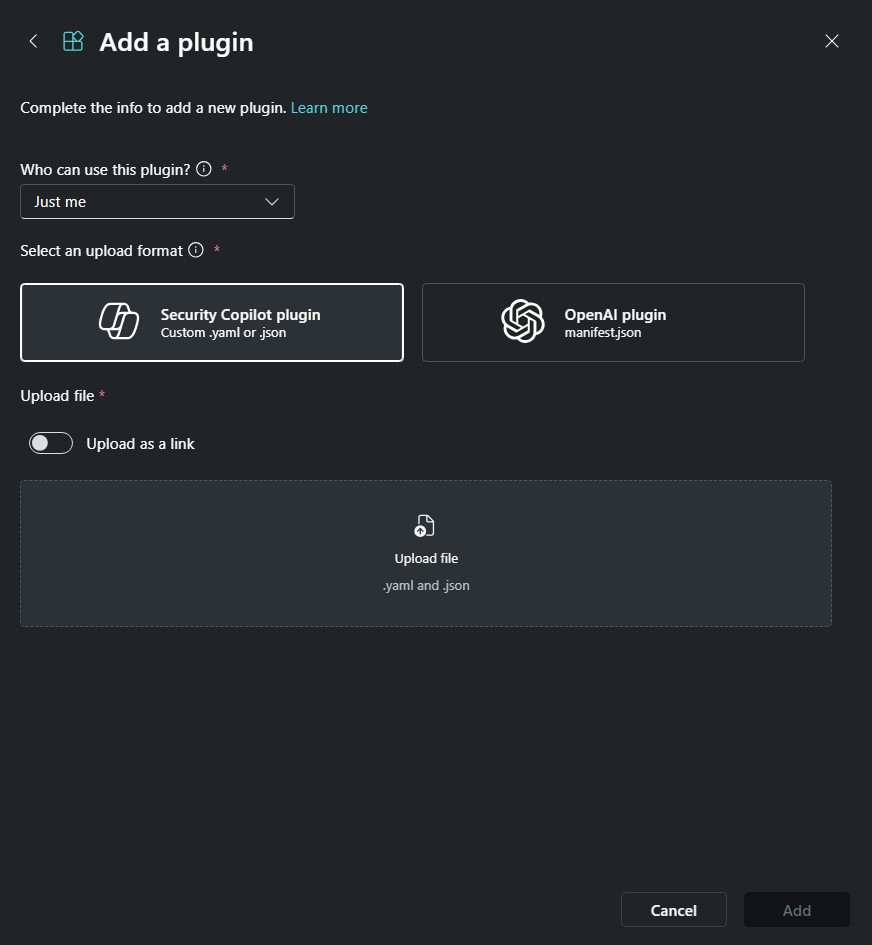Enable the Upload as a link toggle
The height and width of the screenshot is (945, 872).
point(51,443)
